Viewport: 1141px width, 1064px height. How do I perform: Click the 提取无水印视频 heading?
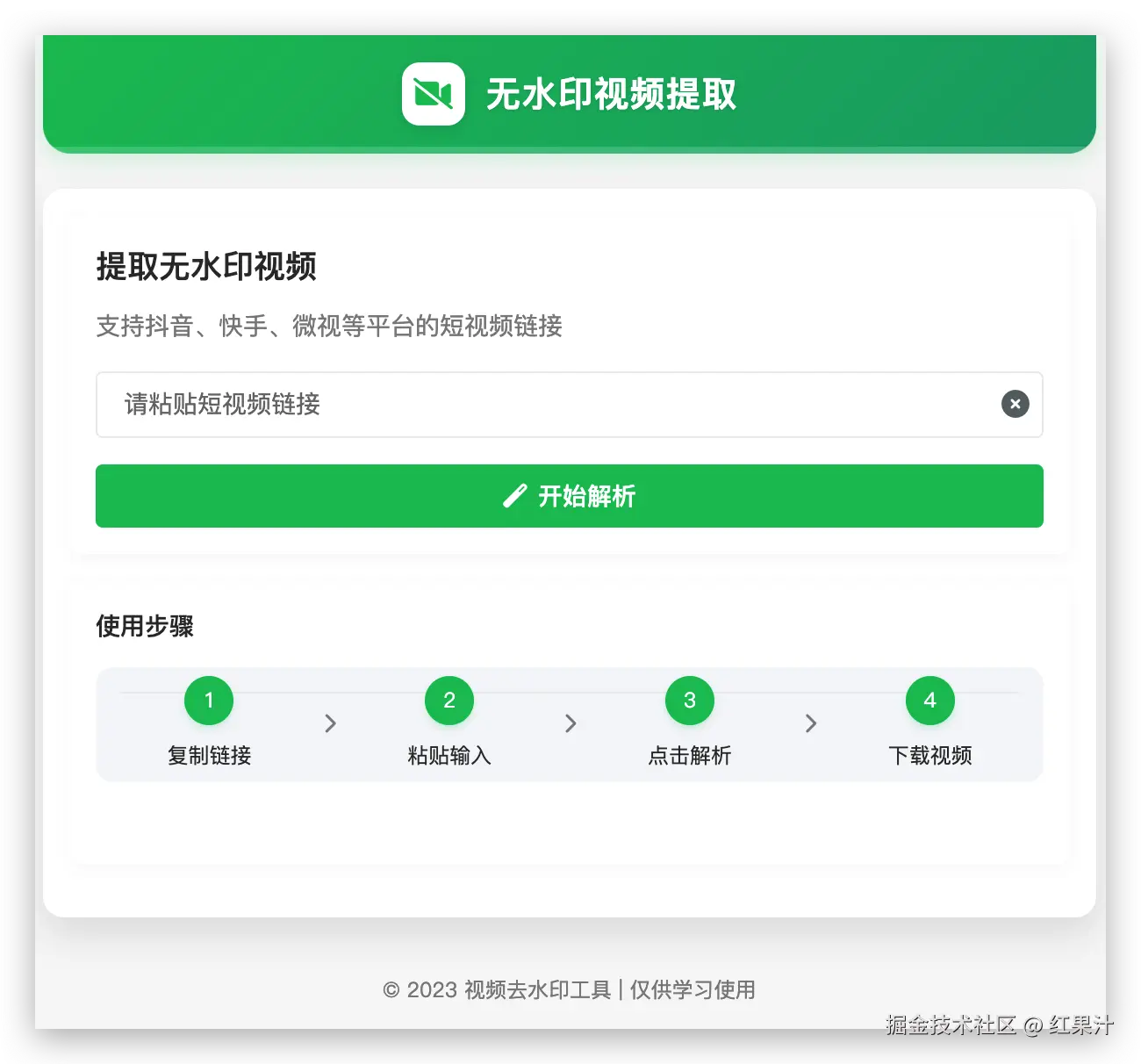[206, 266]
